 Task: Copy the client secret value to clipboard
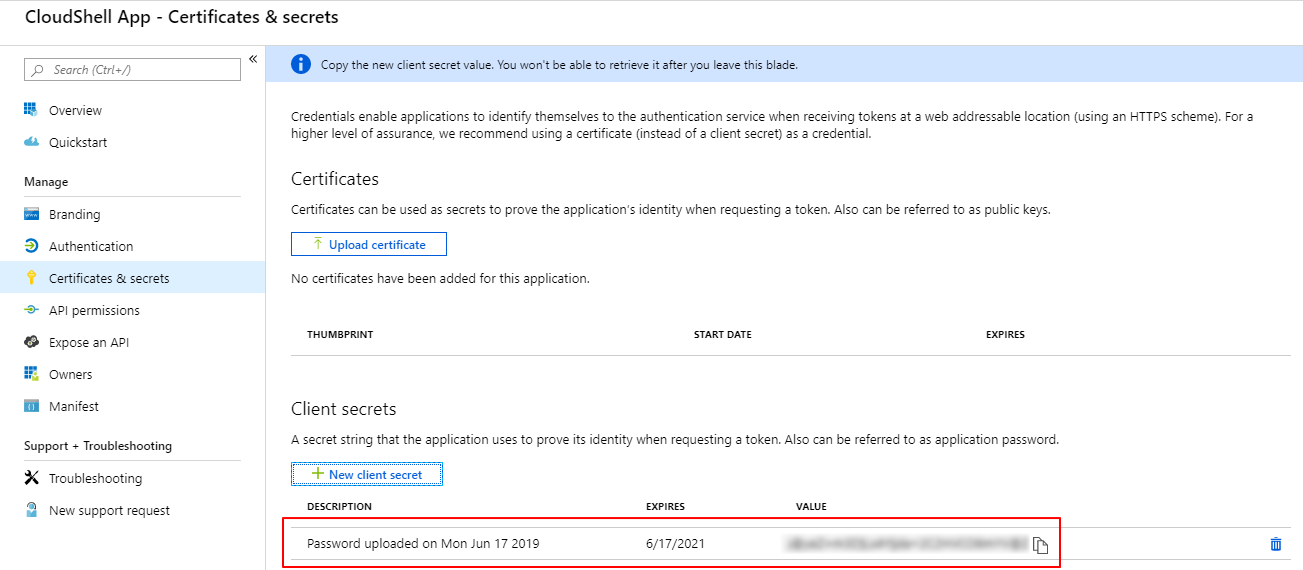click(x=1041, y=545)
